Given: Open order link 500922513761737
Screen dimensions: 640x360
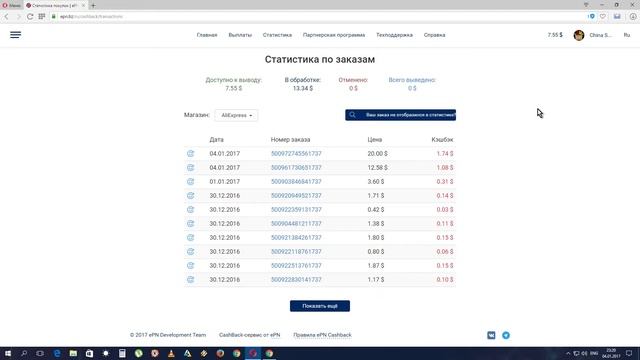Looking at the screenshot, I should click(296, 265).
